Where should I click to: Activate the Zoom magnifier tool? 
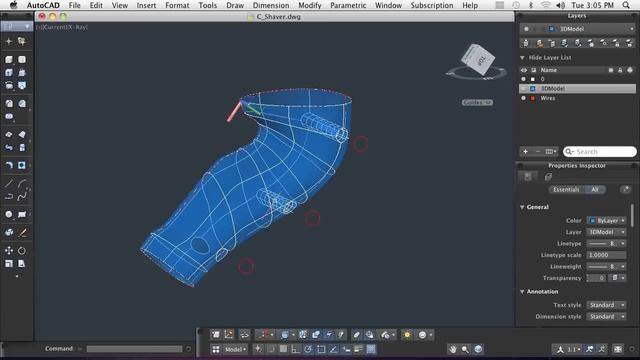click(x=465, y=349)
